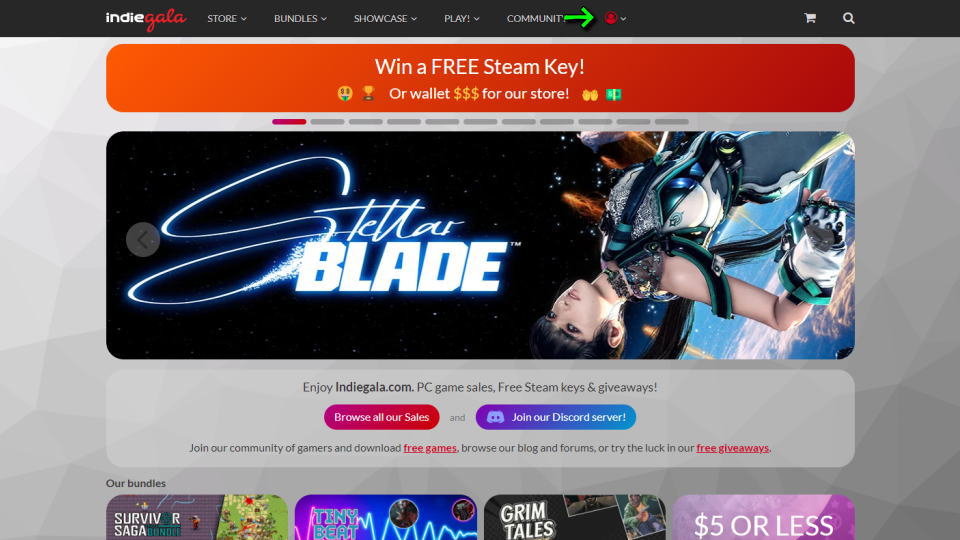The height and width of the screenshot is (540, 960).
Task: Expand the BUNDLES dropdown menu
Action: point(300,18)
